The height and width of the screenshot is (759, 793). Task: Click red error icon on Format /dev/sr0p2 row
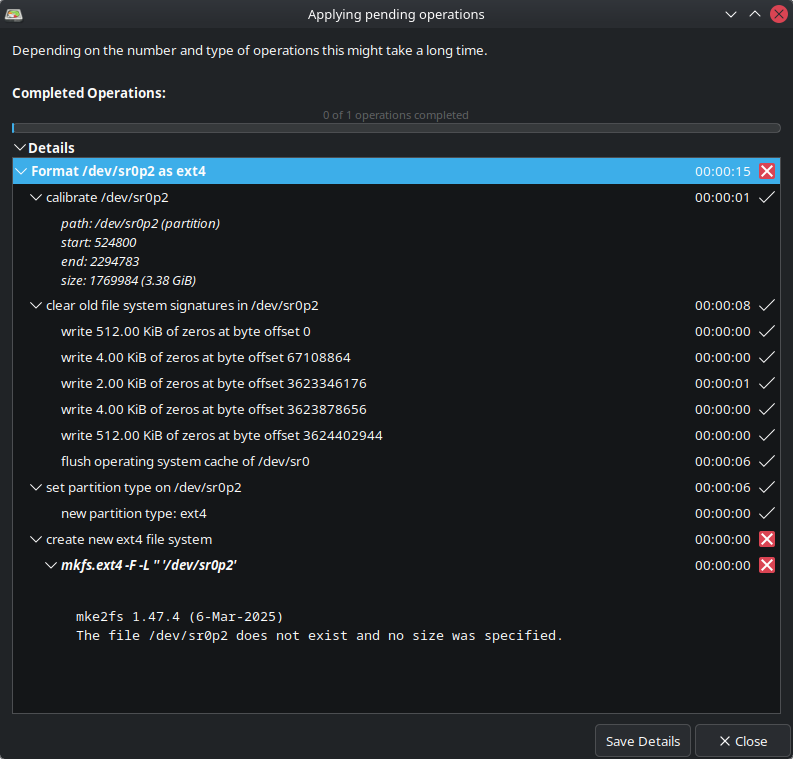pos(767,171)
